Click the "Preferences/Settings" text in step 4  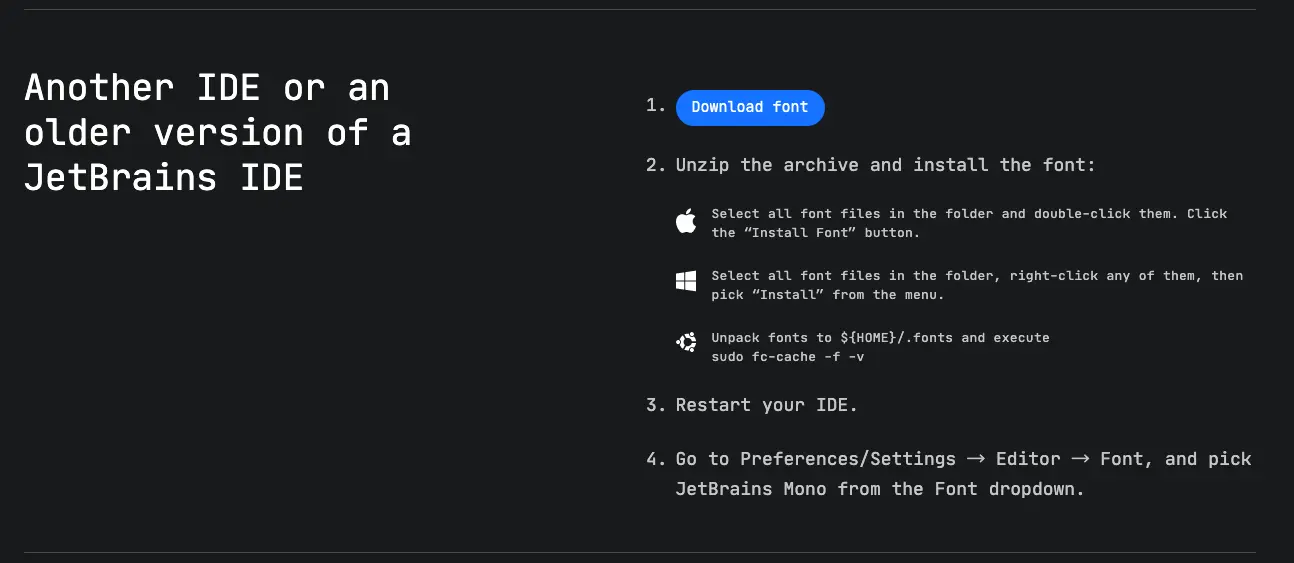click(x=847, y=459)
